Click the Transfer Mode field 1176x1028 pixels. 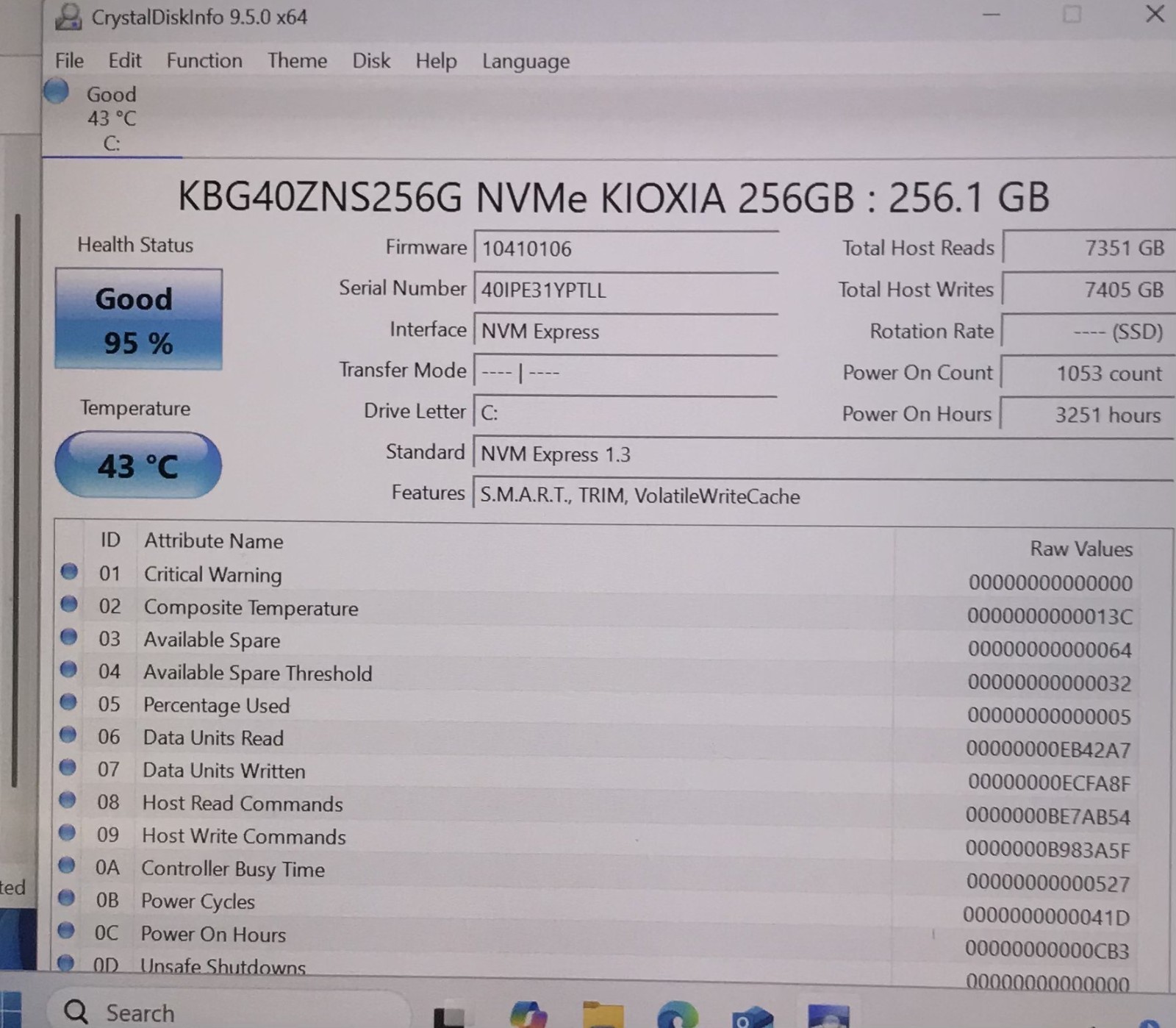(626, 372)
